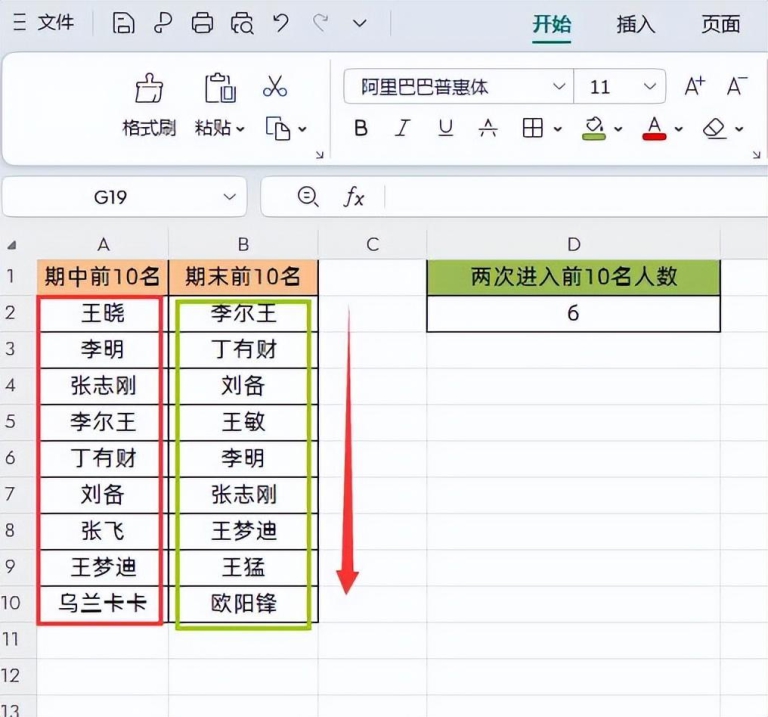Open Print Preview from the toolbar

click(x=242, y=23)
